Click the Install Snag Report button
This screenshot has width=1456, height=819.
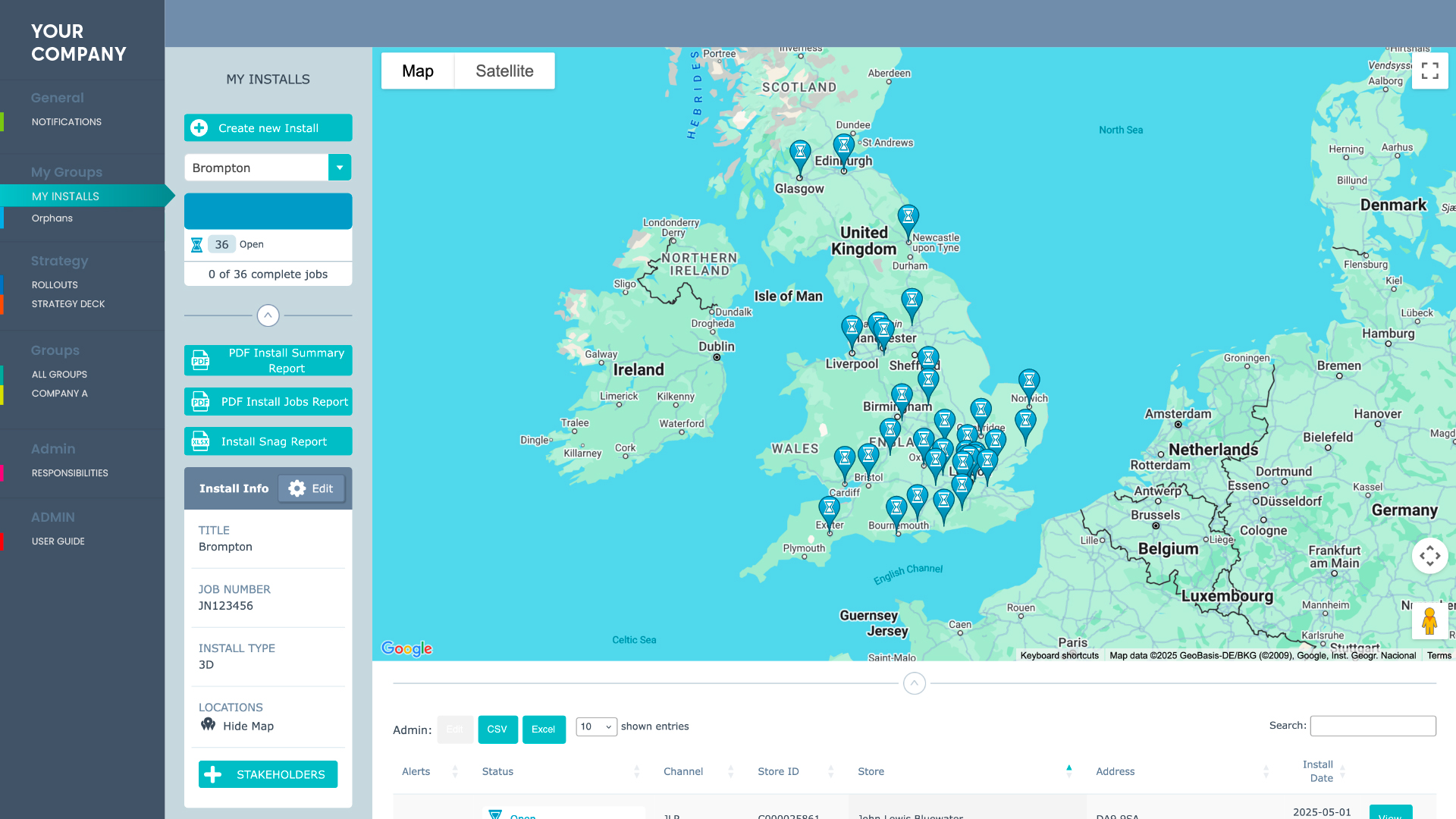pos(268,441)
